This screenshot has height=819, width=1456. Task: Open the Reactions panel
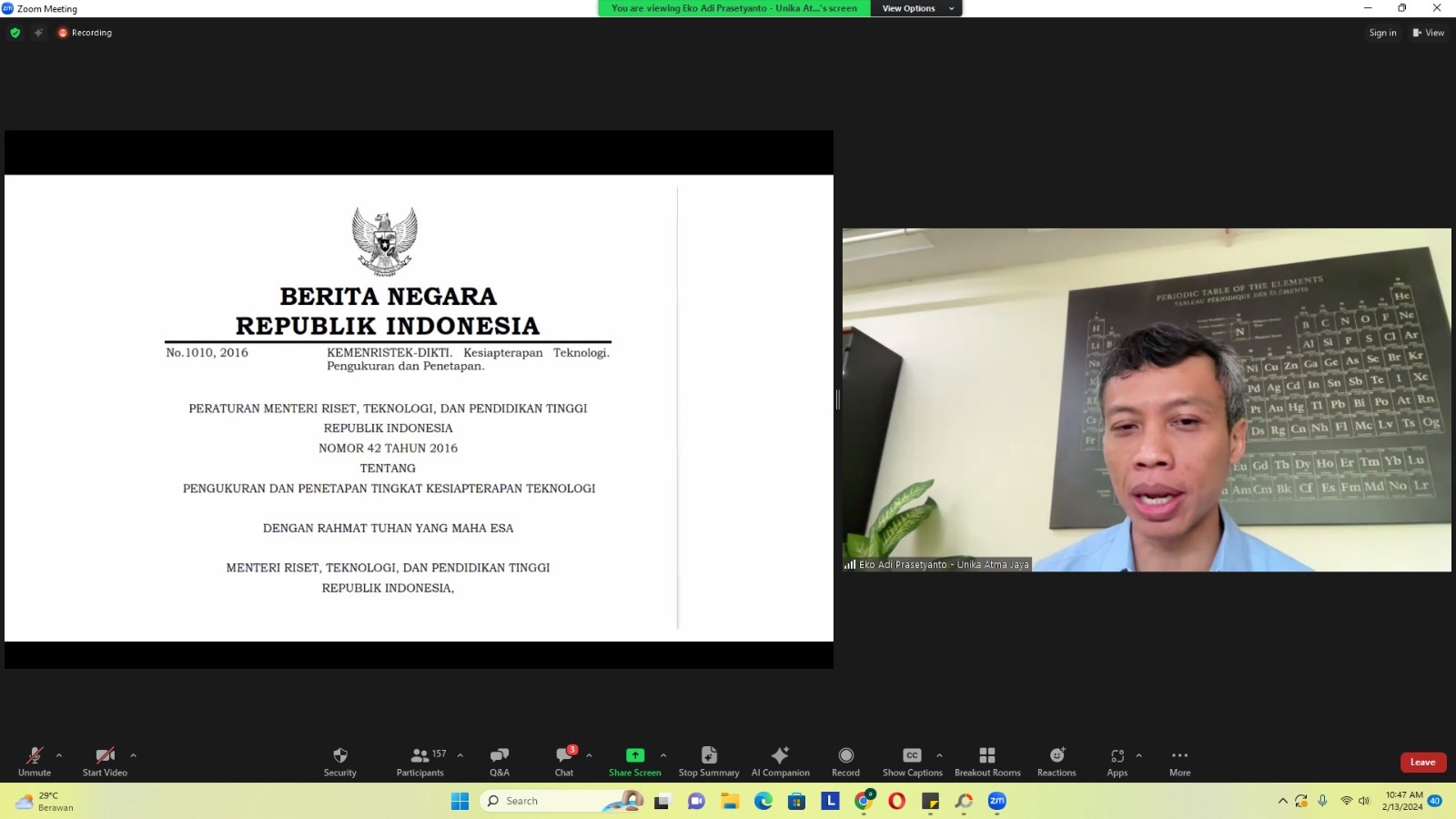(x=1056, y=761)
